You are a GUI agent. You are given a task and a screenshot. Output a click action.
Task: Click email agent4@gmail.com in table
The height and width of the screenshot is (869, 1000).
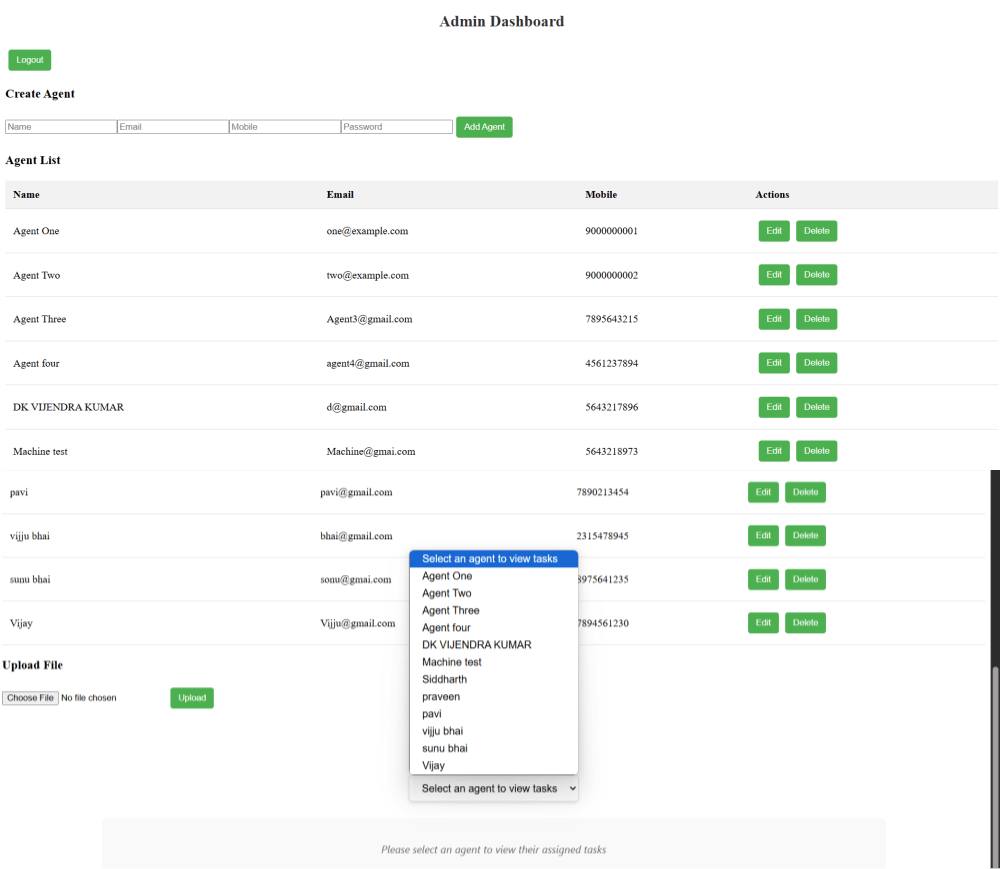click(368, 363)
